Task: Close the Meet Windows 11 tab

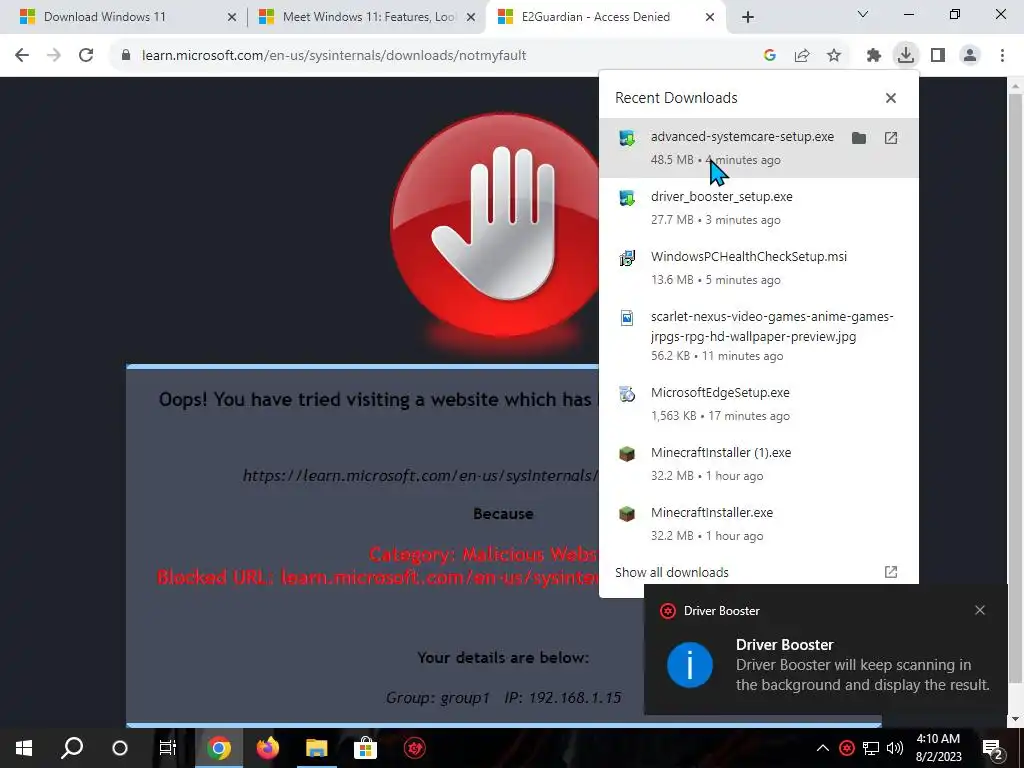Action: [x=470, y=18]
